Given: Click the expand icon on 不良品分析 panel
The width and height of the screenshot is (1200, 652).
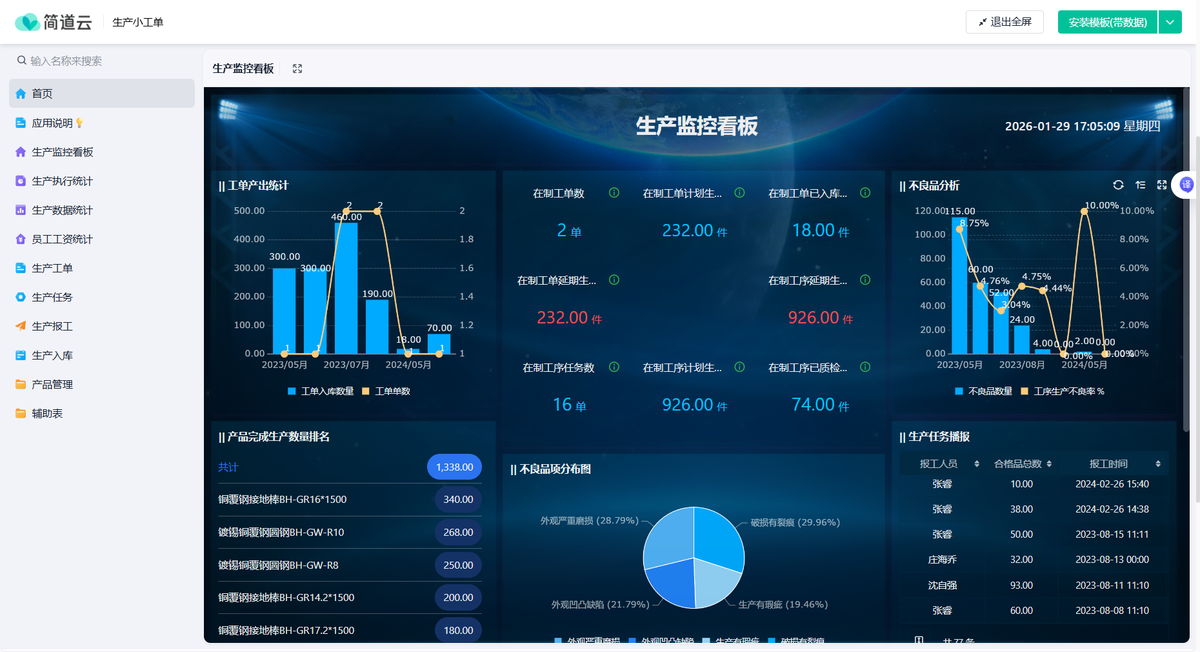Looking at the screenshot, I should click(1162, 185).
